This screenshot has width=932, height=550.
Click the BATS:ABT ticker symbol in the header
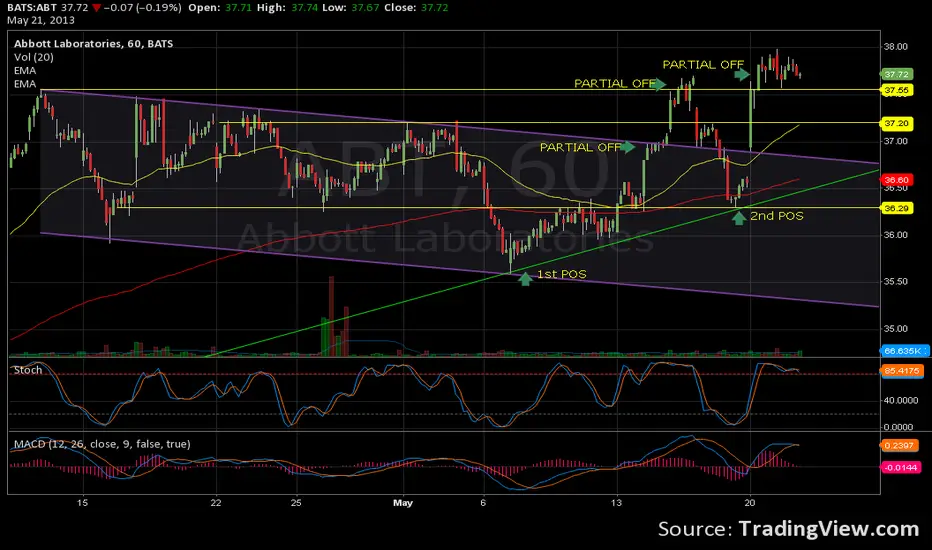(x=32, y=8)
